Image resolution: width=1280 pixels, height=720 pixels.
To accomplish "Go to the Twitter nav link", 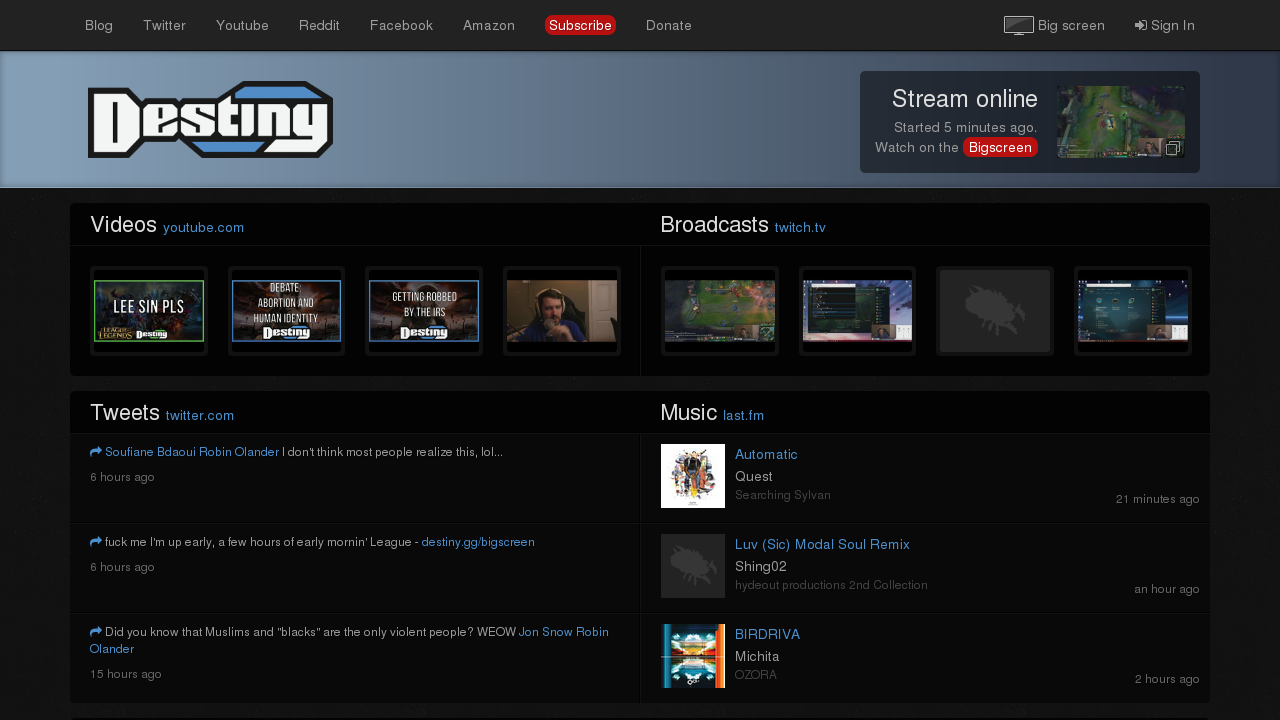I will pyautogui.click(x=164, y=26).
